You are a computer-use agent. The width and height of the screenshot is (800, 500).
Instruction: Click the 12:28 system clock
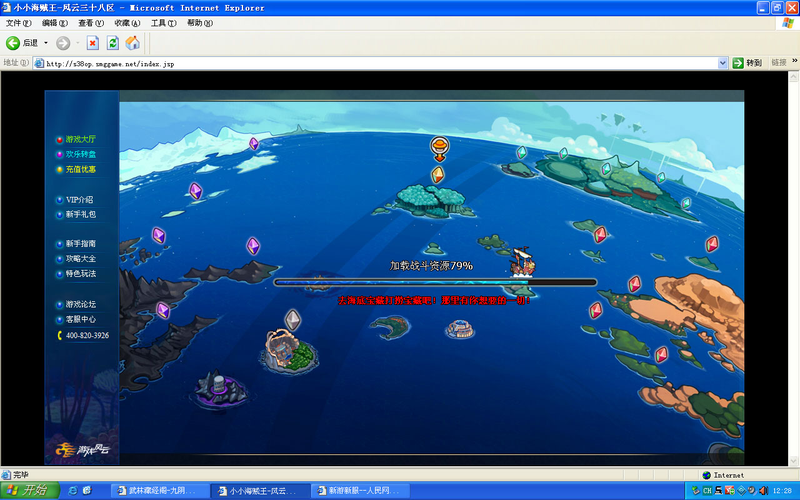(x=782, y=491)
